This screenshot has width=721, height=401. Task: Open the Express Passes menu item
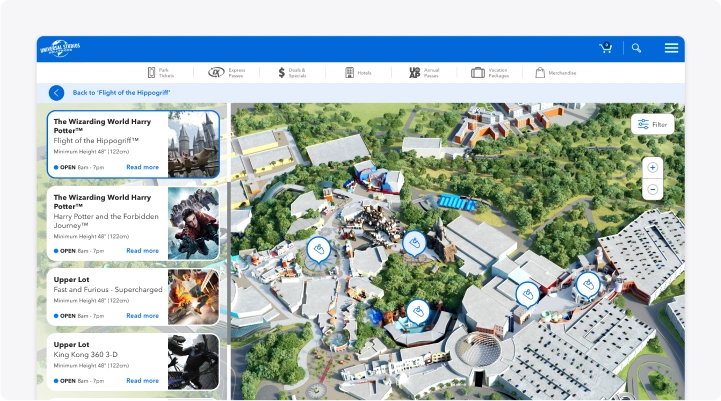click(226, 73)
